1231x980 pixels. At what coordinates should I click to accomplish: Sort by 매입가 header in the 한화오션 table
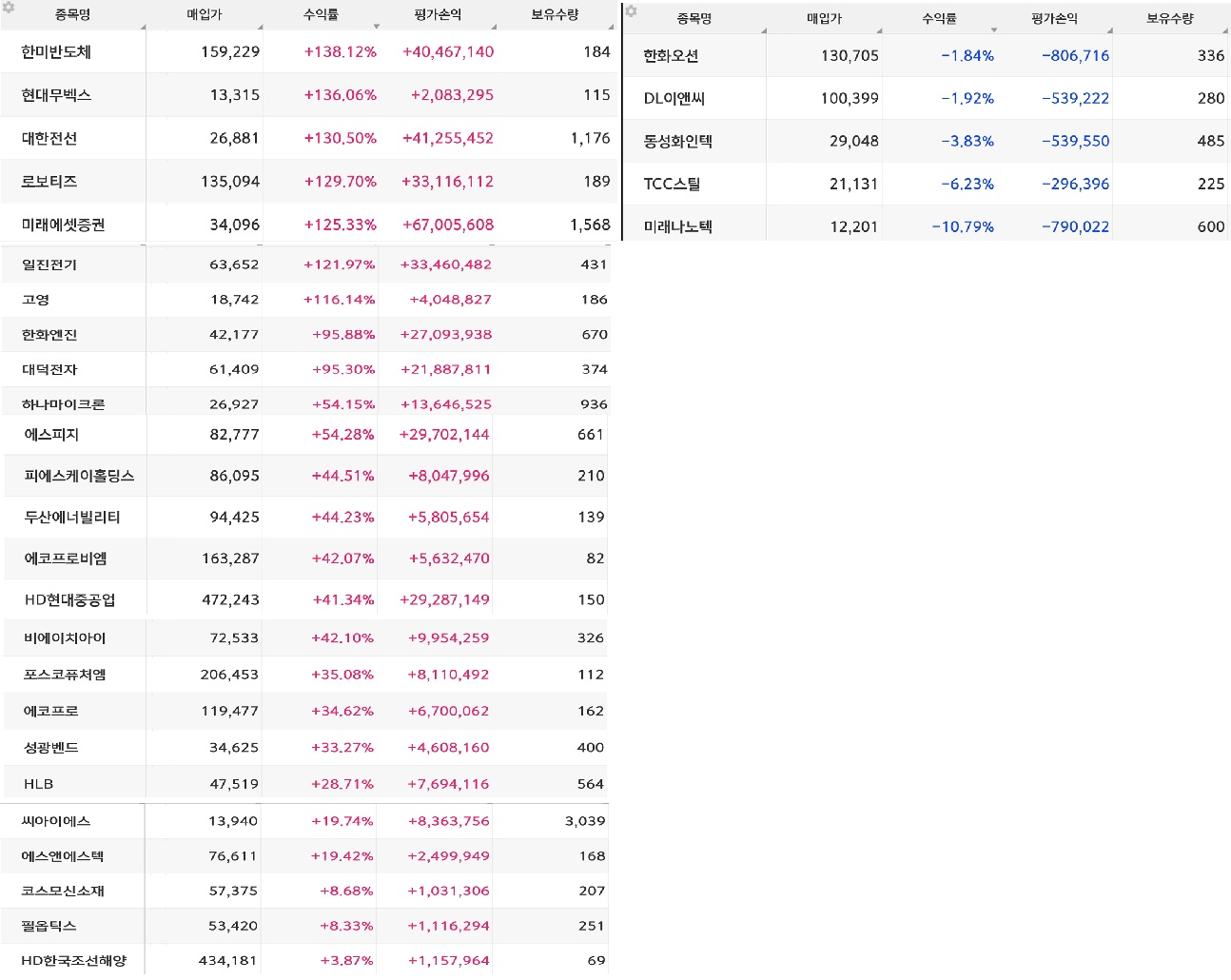click(825, 19)
